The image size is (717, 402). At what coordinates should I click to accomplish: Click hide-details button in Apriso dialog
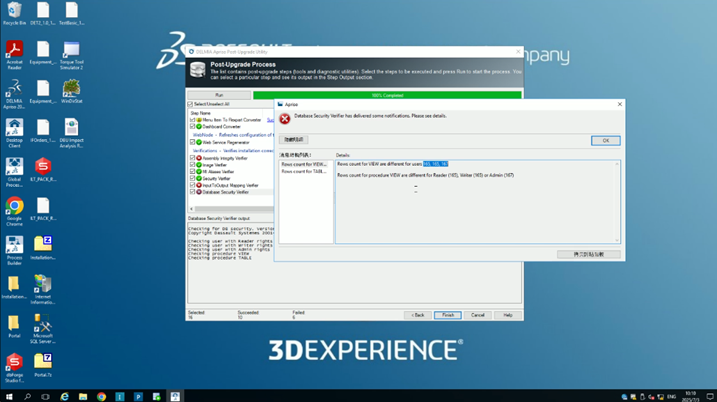coord(294,139)
